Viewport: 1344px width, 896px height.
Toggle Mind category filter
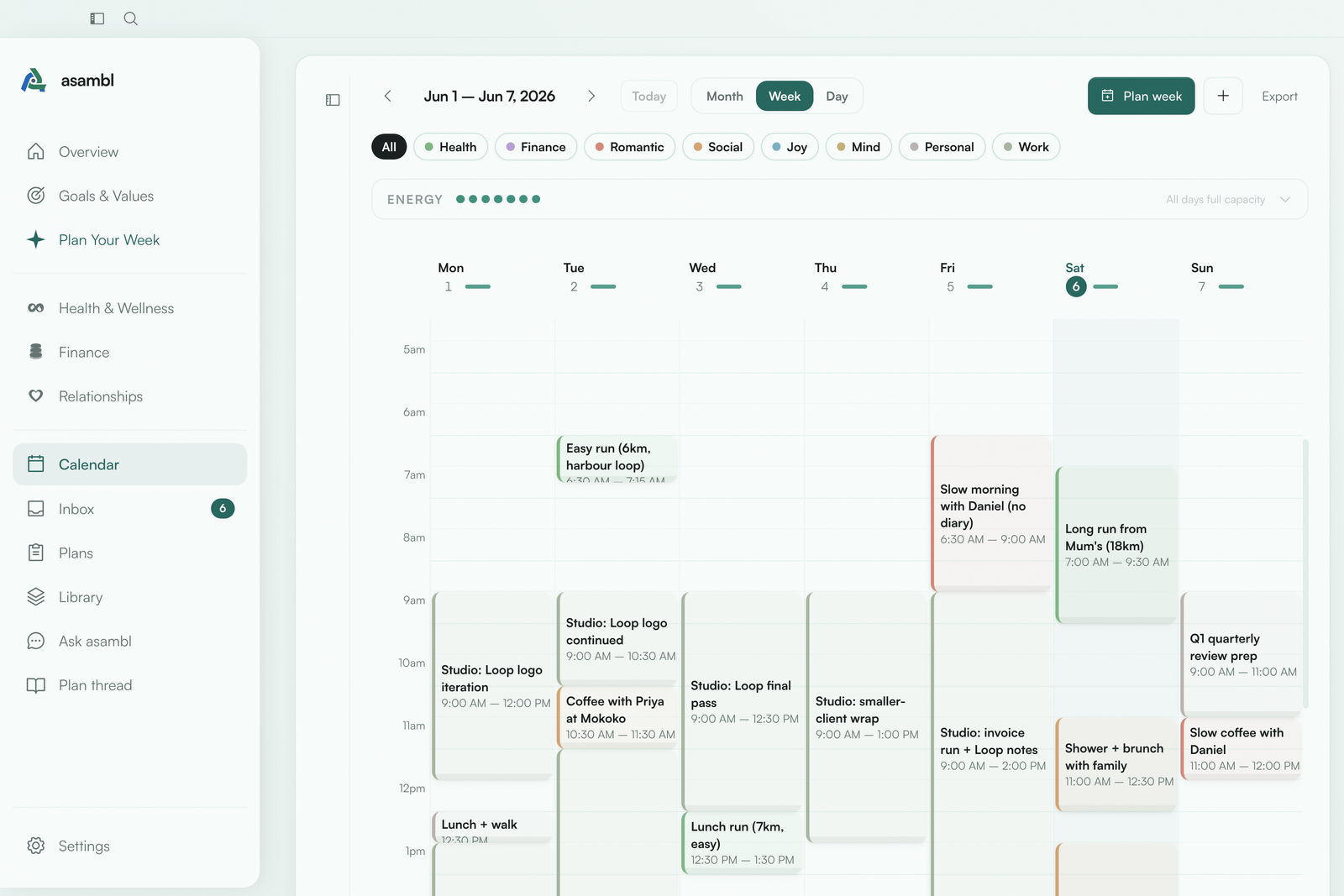pos(858,147)
